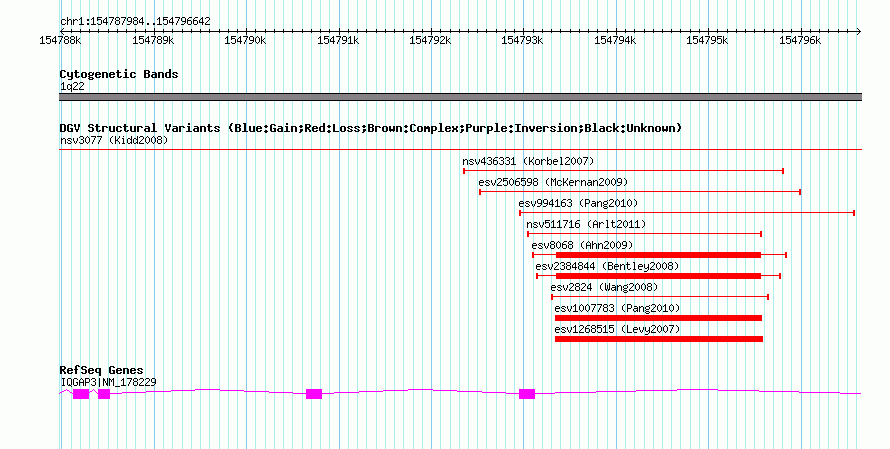Open the esv1007783 (Pang2010) variant label
This screenshot has height=449, width=890.
617,308
